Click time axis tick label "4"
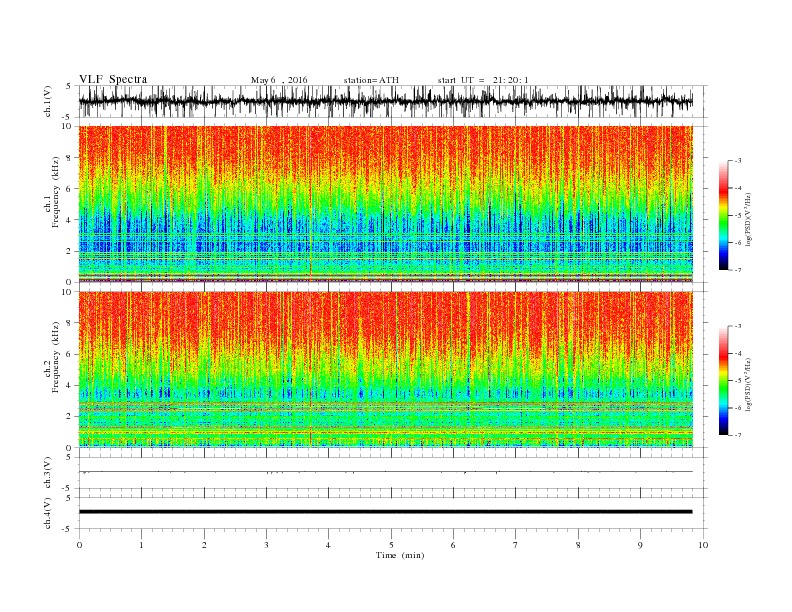Screen dimensions: 792x612 [328, 545]
